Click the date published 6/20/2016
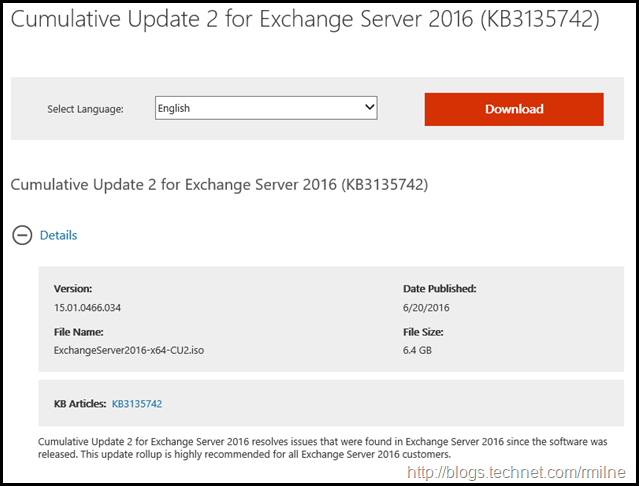The image size is (639, 486). coord(426,308)
